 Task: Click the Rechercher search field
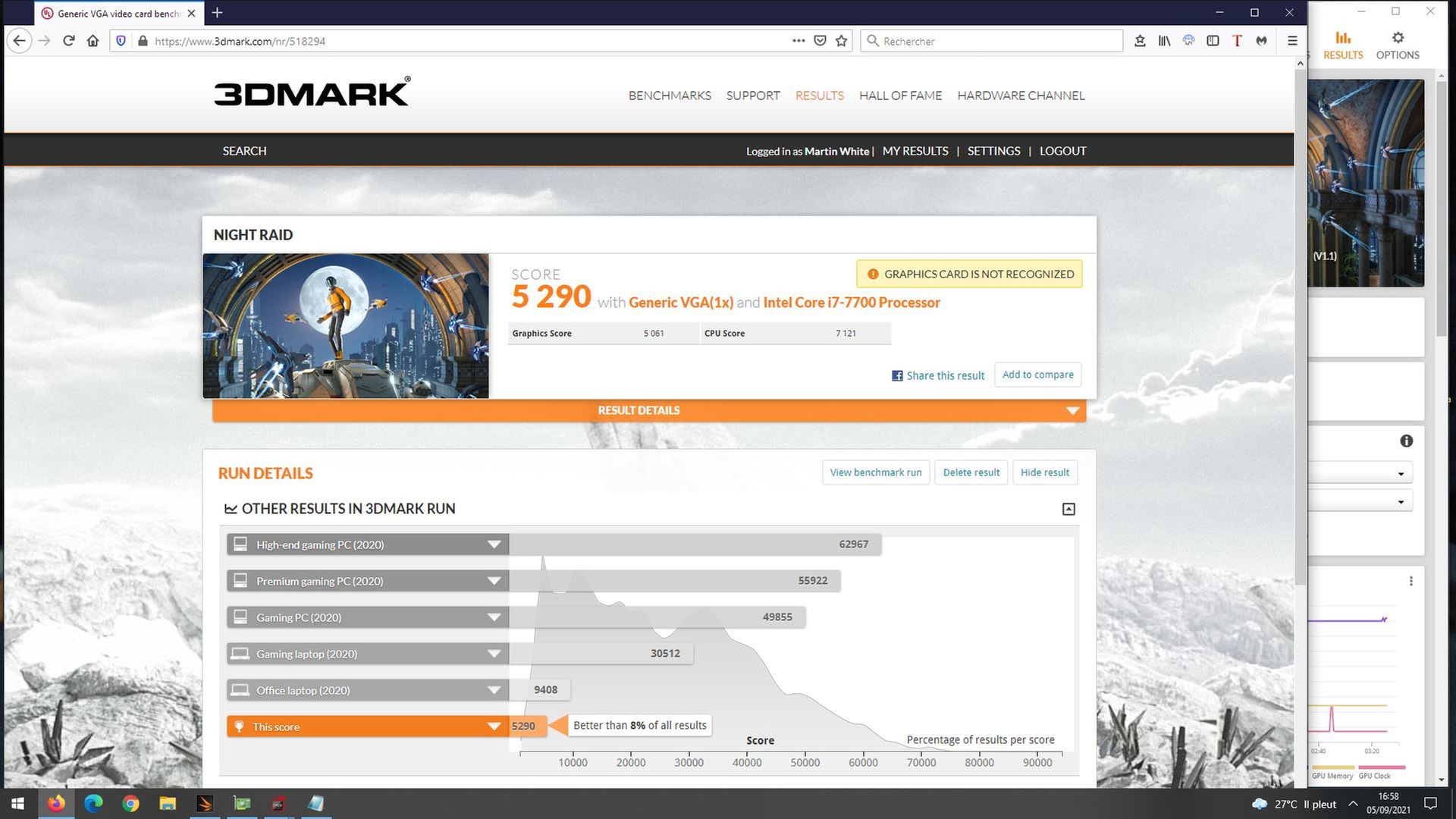(x=992, y=41)
